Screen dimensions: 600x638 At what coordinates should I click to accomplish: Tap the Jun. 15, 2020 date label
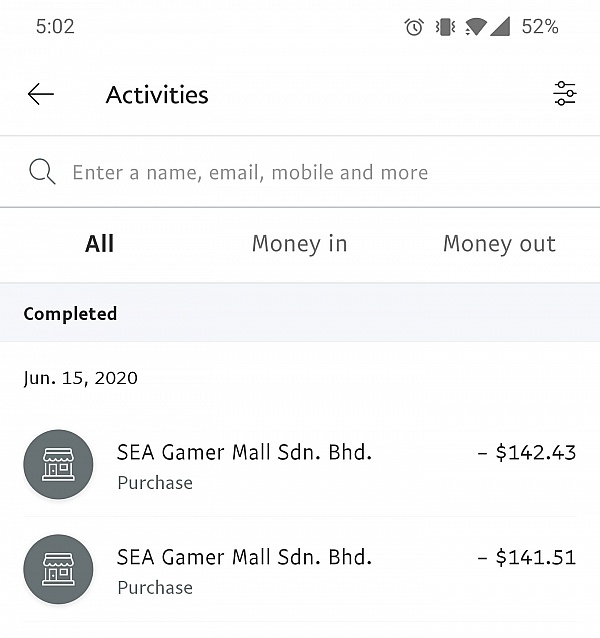tap(80, 378)
